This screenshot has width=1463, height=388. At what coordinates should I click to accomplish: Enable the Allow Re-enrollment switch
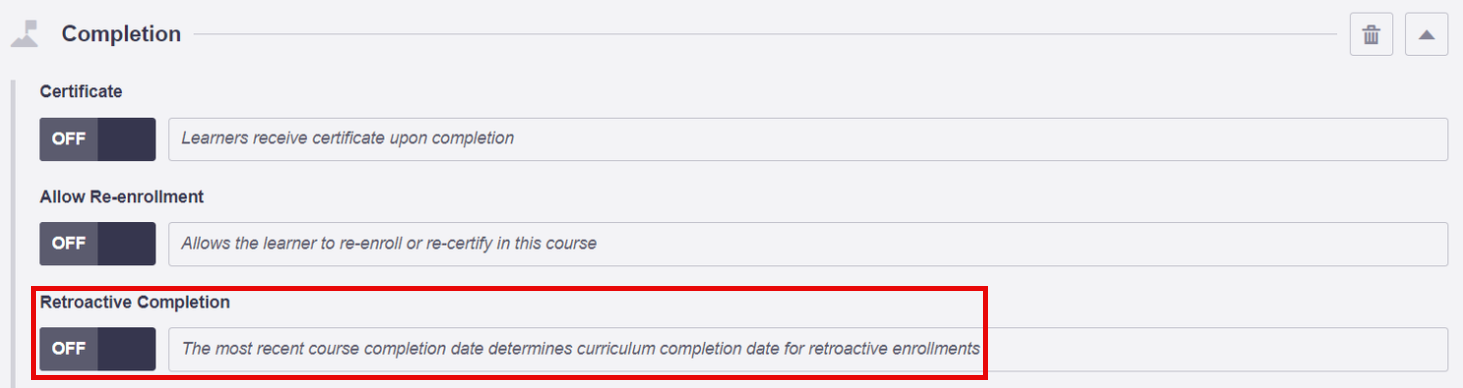pos(98,243)
